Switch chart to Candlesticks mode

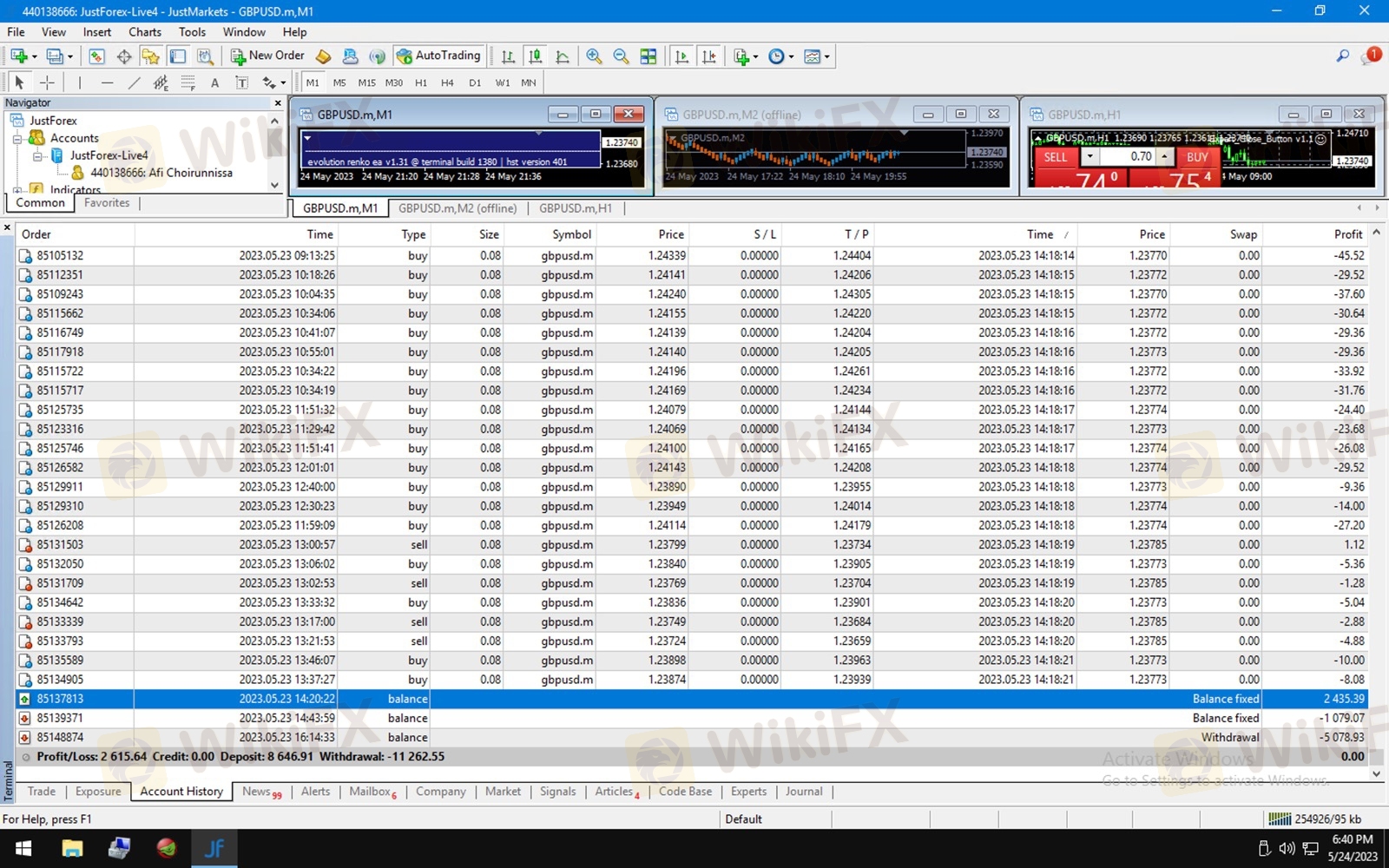(535, 56)
